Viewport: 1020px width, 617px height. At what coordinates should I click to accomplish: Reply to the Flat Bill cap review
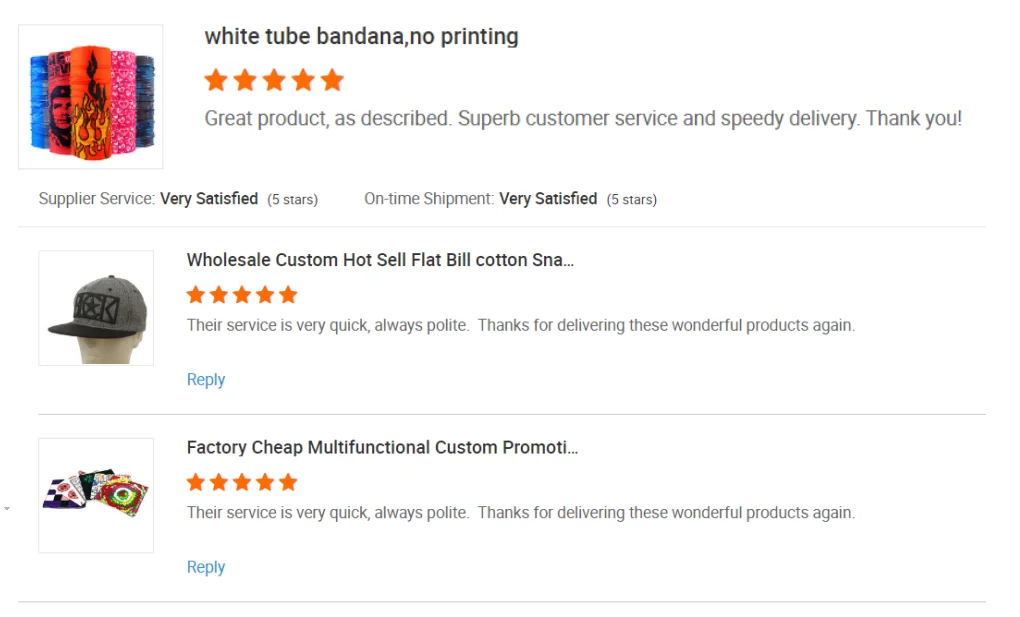[x=206, y=380]
